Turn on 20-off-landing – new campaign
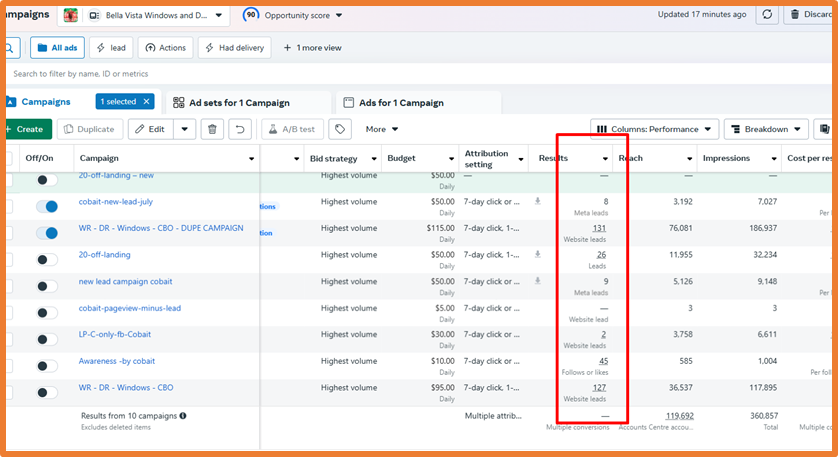The image size is (838, 457). point(47,180)
